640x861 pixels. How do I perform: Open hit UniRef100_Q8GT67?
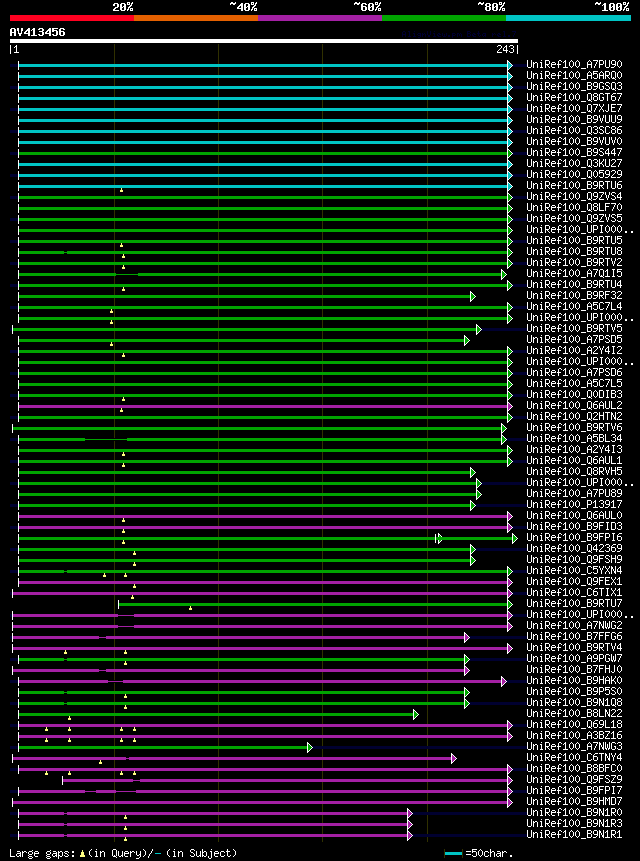pos(574,97)
